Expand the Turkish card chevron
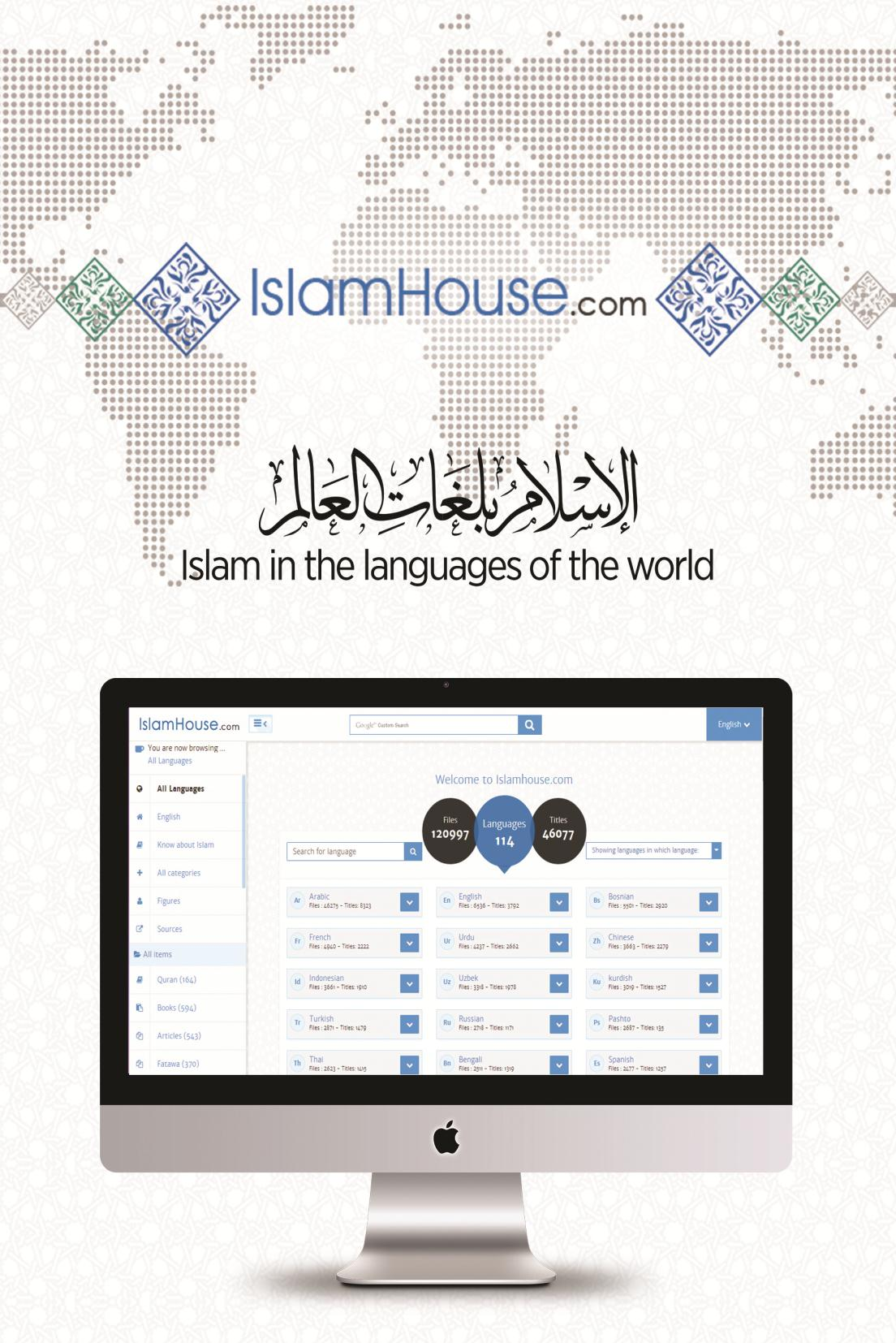896x1343 pixels. (410, 1025)
